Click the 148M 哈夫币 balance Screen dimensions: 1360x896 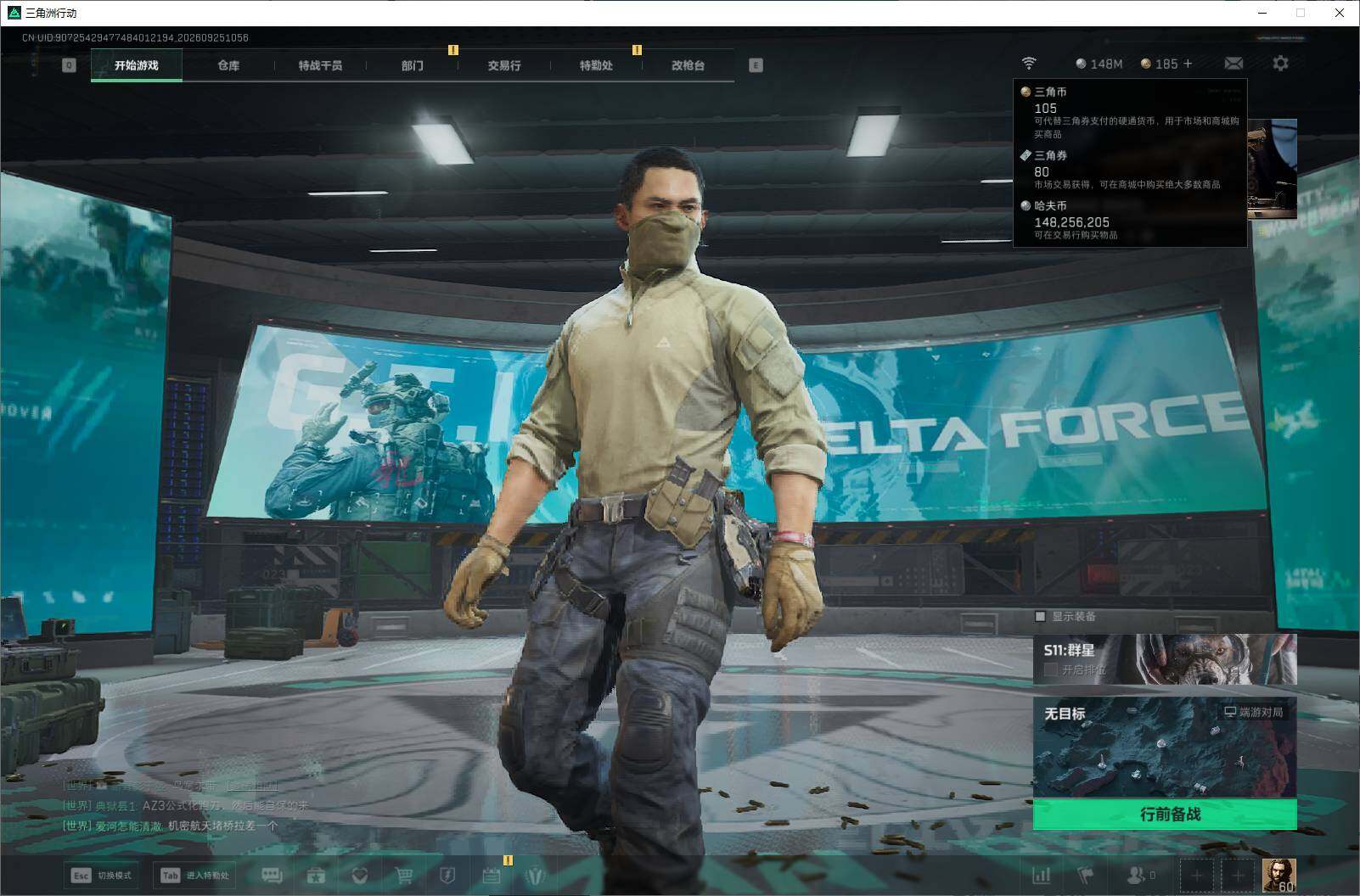click(x=1099, y=64)
